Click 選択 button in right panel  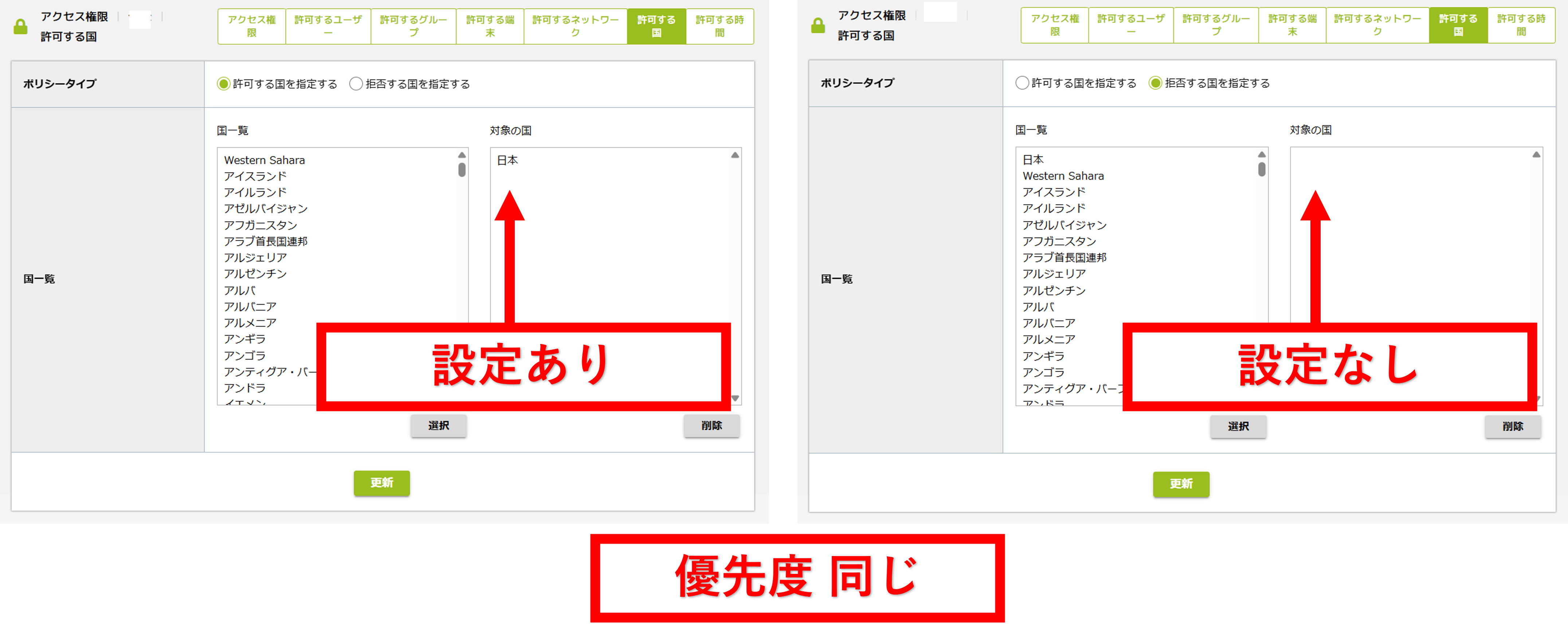coord(1238,426)
